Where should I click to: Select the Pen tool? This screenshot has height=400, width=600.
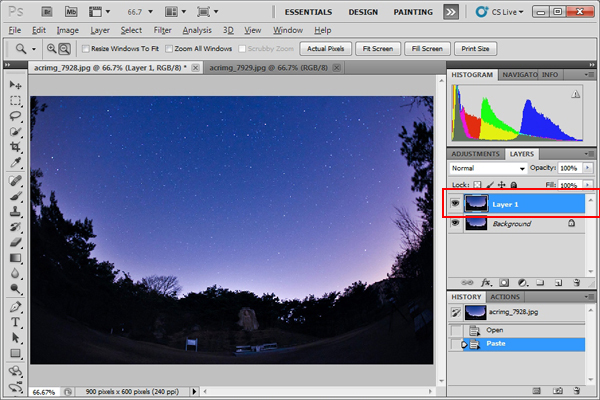[x=15, y=307]
